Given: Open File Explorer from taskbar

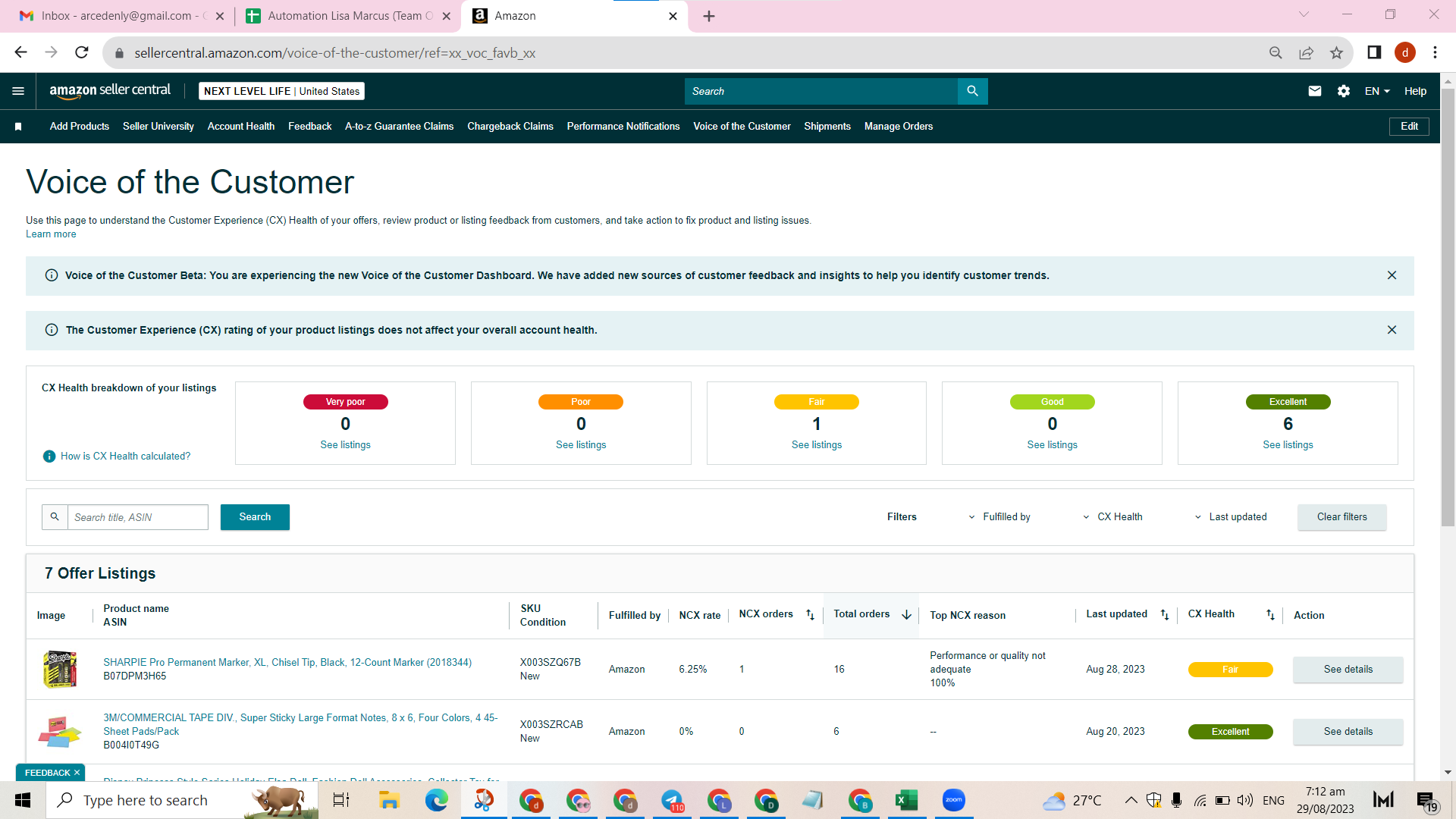Looking at the screenshot, I should (x=389, y=800).
